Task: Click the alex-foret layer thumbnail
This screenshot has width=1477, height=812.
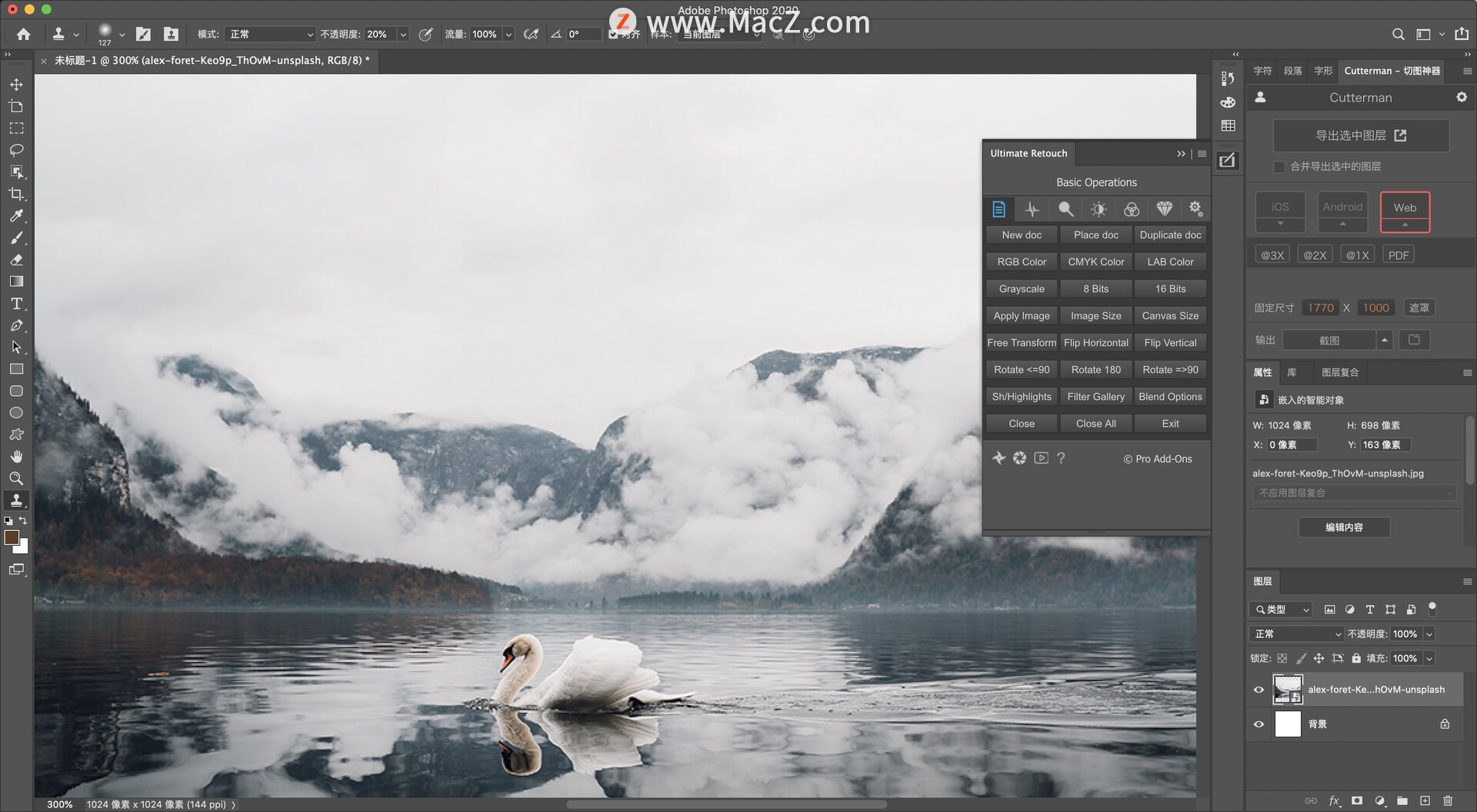Action: (1288, 690)
